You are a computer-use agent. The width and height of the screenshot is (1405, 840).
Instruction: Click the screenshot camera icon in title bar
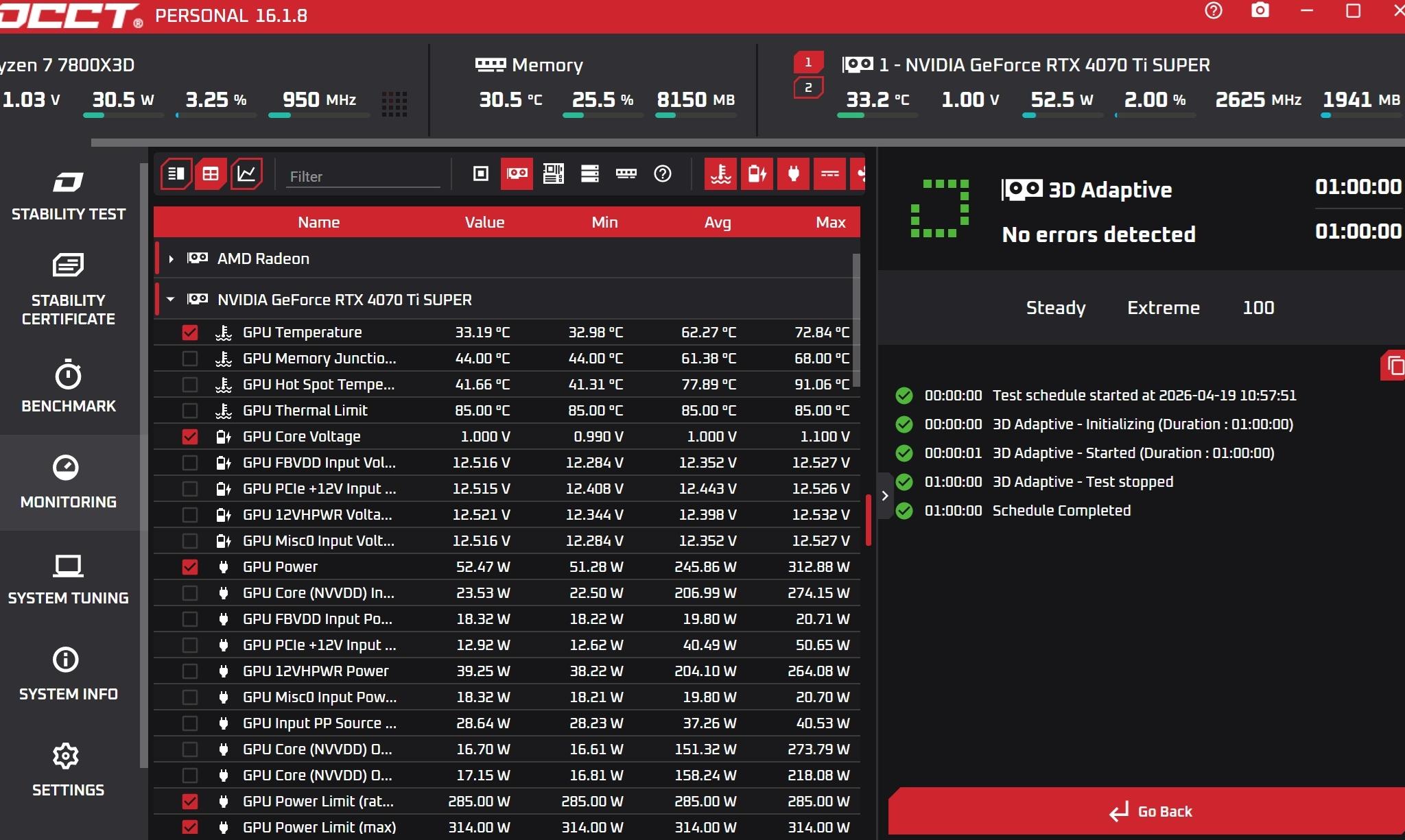[x=1260, y=10]
